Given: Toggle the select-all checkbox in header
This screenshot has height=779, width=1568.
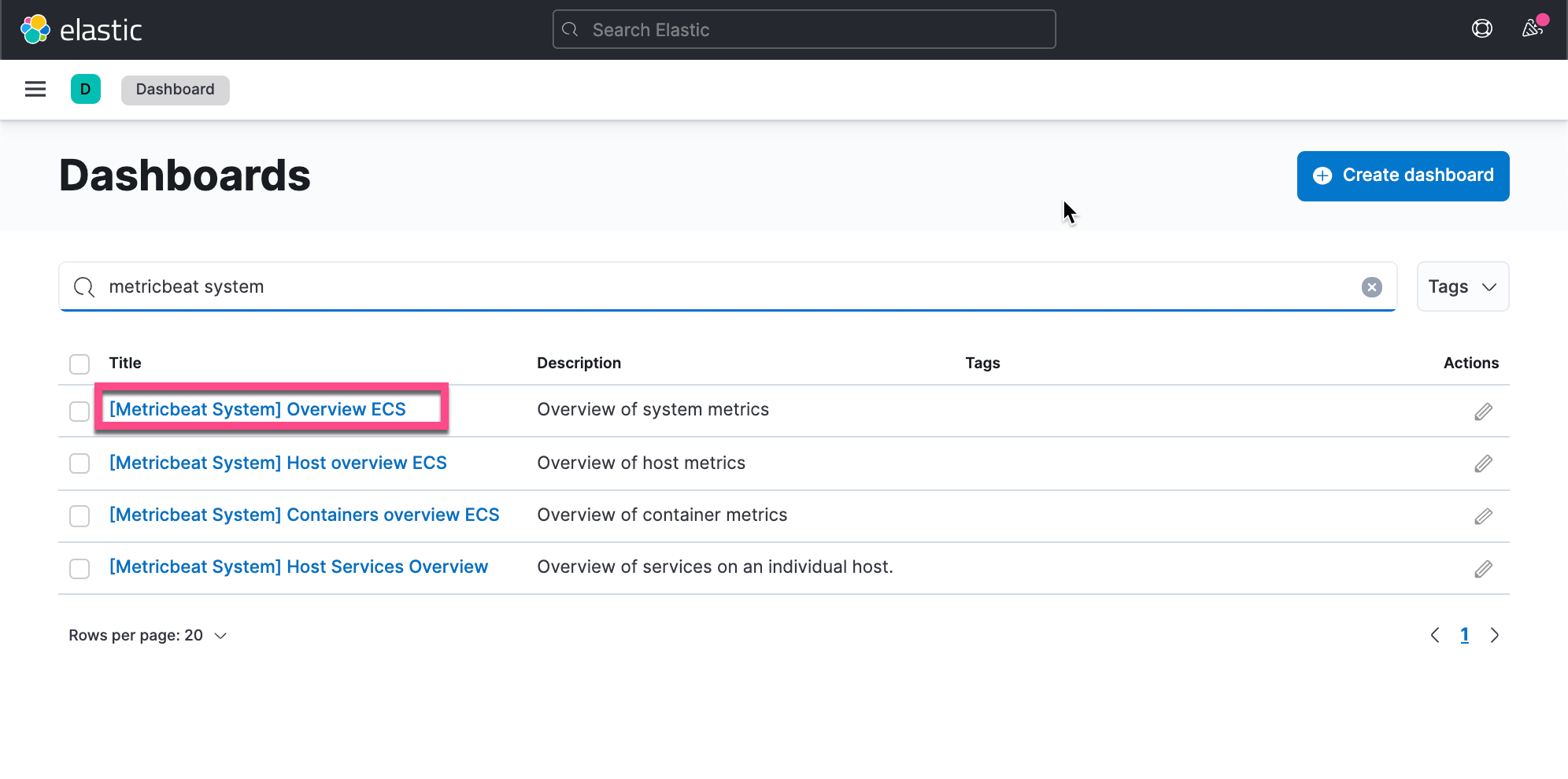Looking at the screenshot, I should [80, 364].
